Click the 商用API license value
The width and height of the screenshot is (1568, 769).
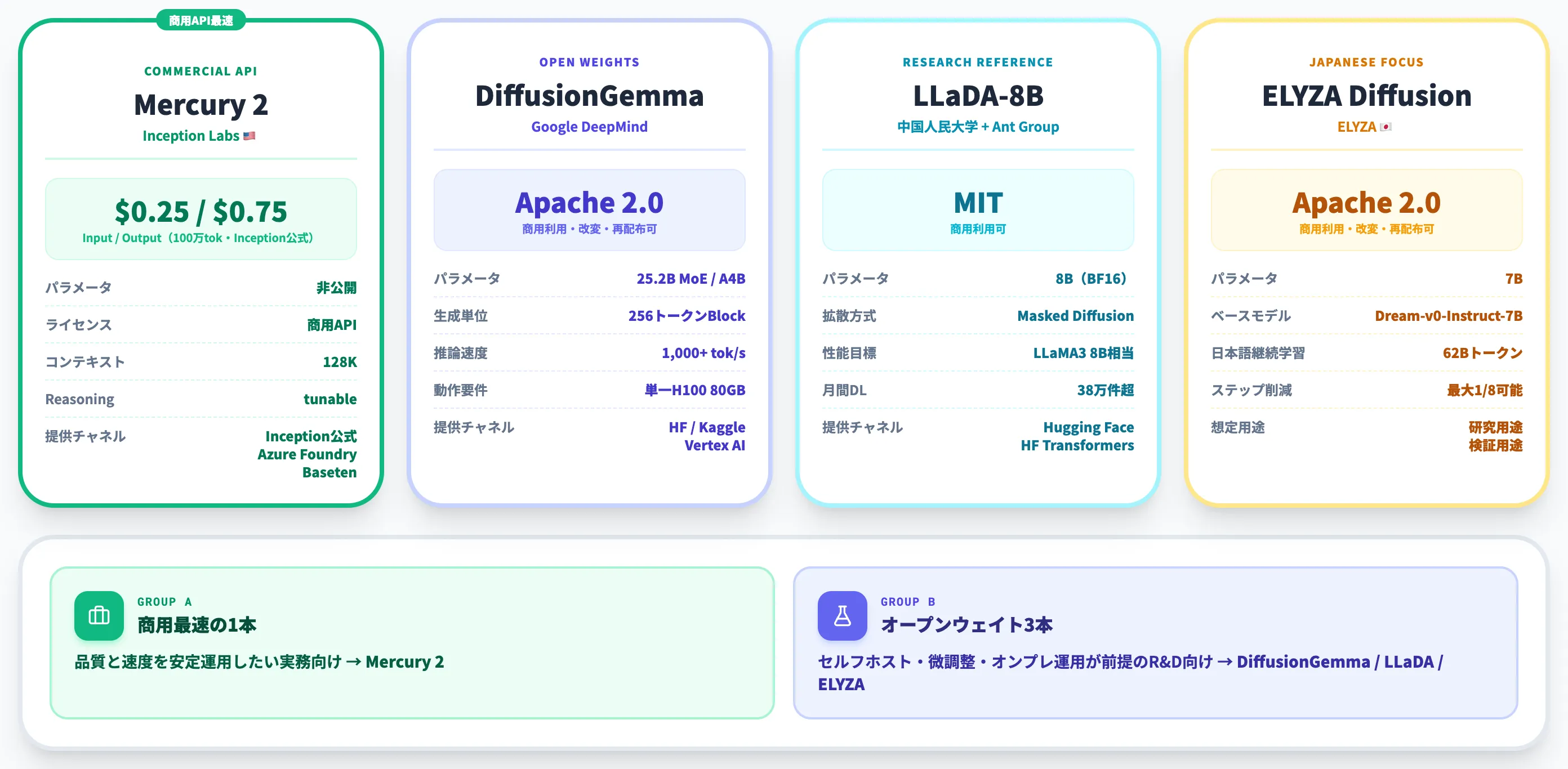332,325
